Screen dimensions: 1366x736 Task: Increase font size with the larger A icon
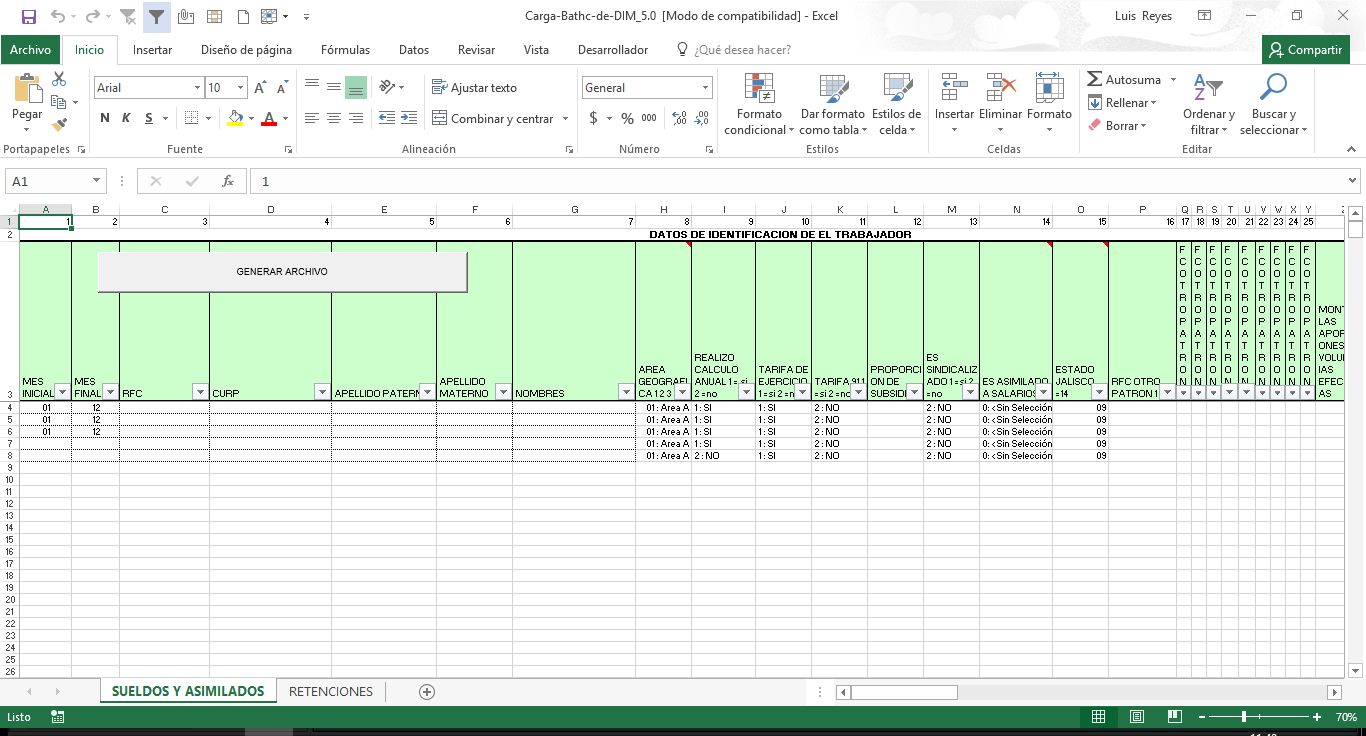pyautogui.click(x=262, y=88)
